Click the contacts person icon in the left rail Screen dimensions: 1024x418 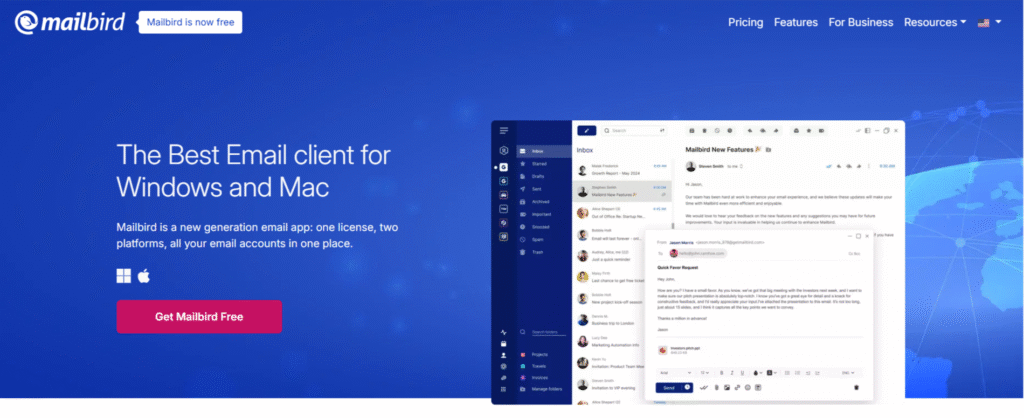pyautogui.click(x=504, y=355)
